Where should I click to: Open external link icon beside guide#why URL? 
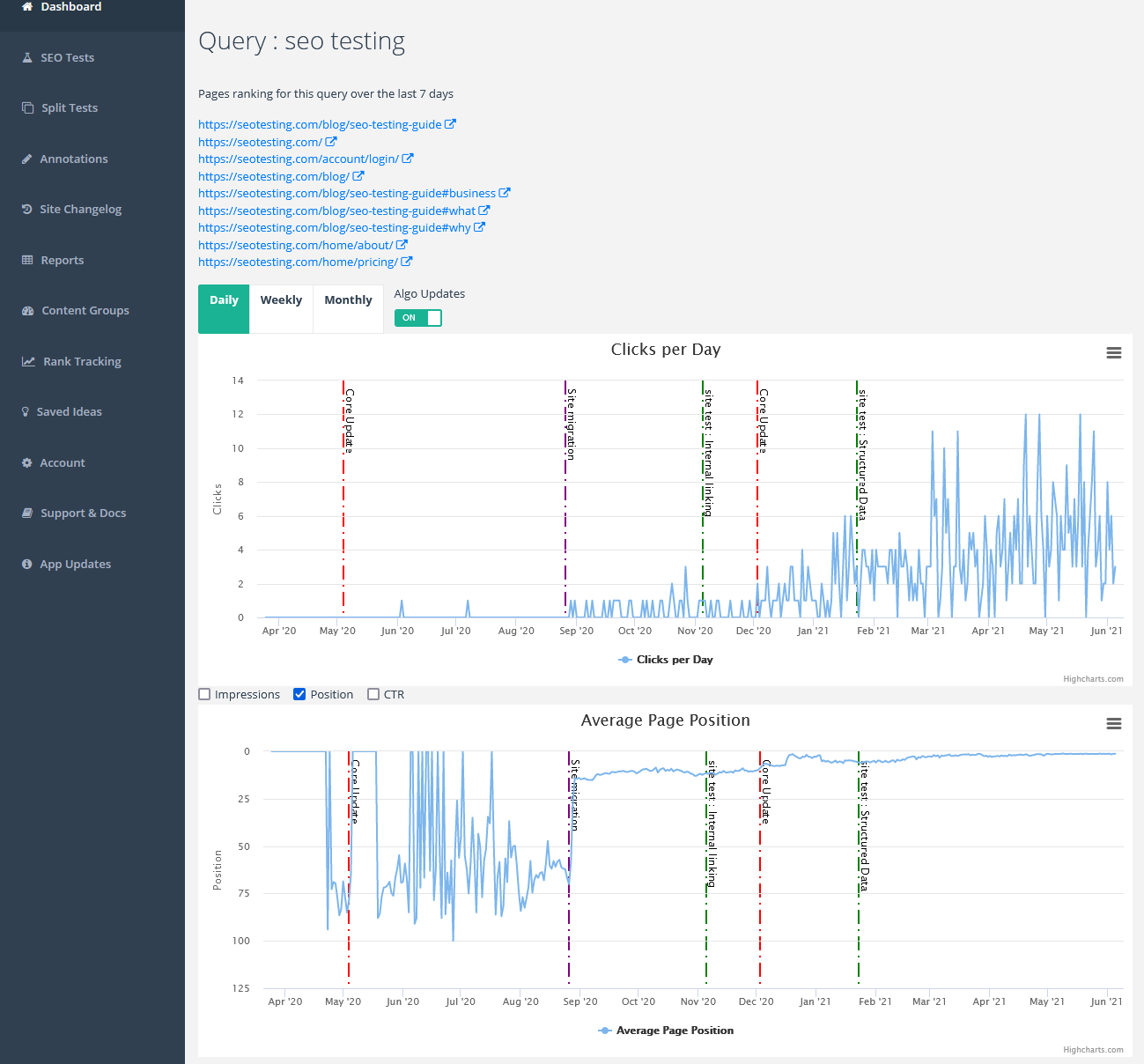[x=480, y=227]
